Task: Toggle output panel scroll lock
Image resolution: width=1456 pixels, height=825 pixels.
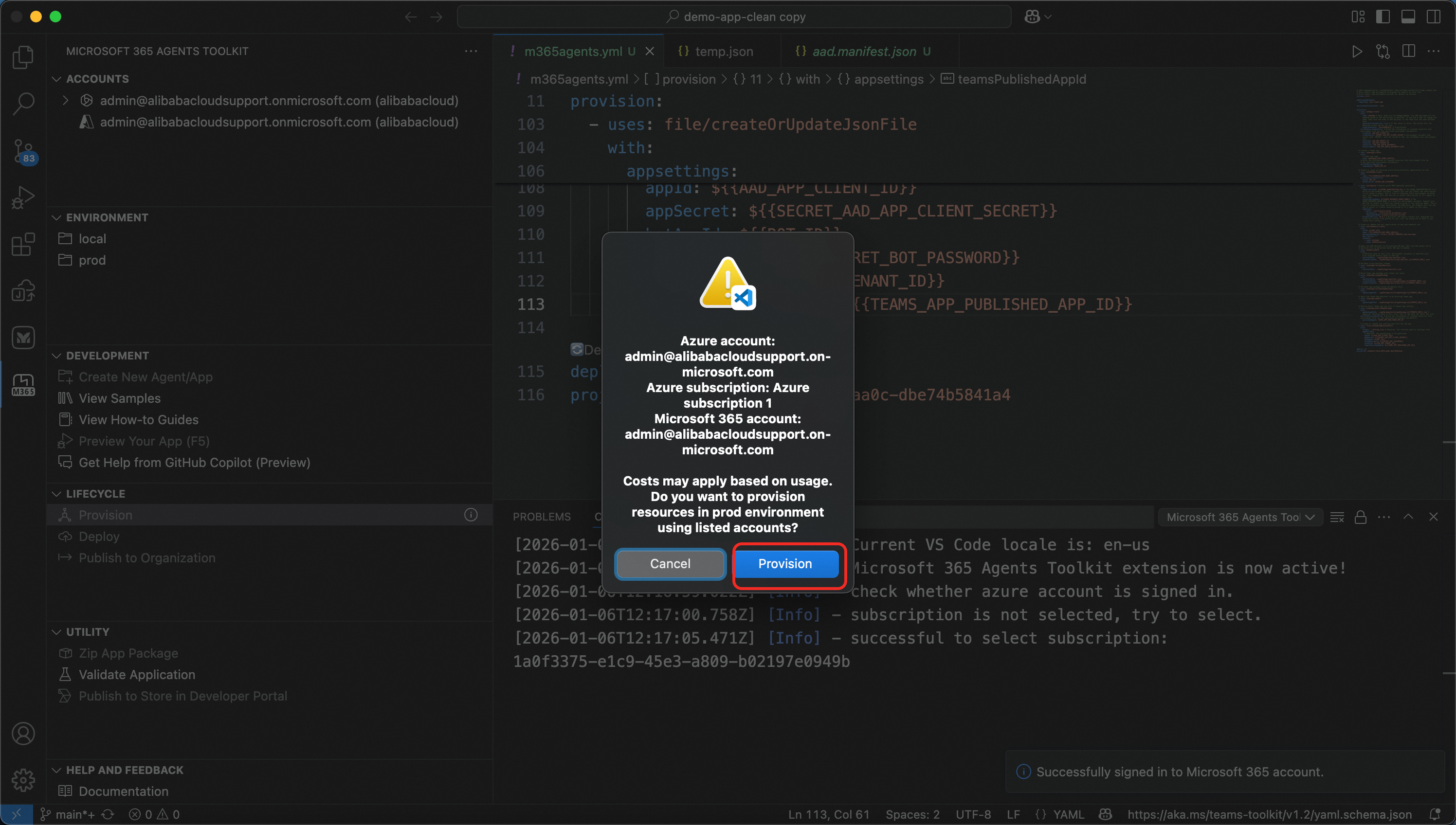Action: pyautogui.click(x=1360, y=517)
